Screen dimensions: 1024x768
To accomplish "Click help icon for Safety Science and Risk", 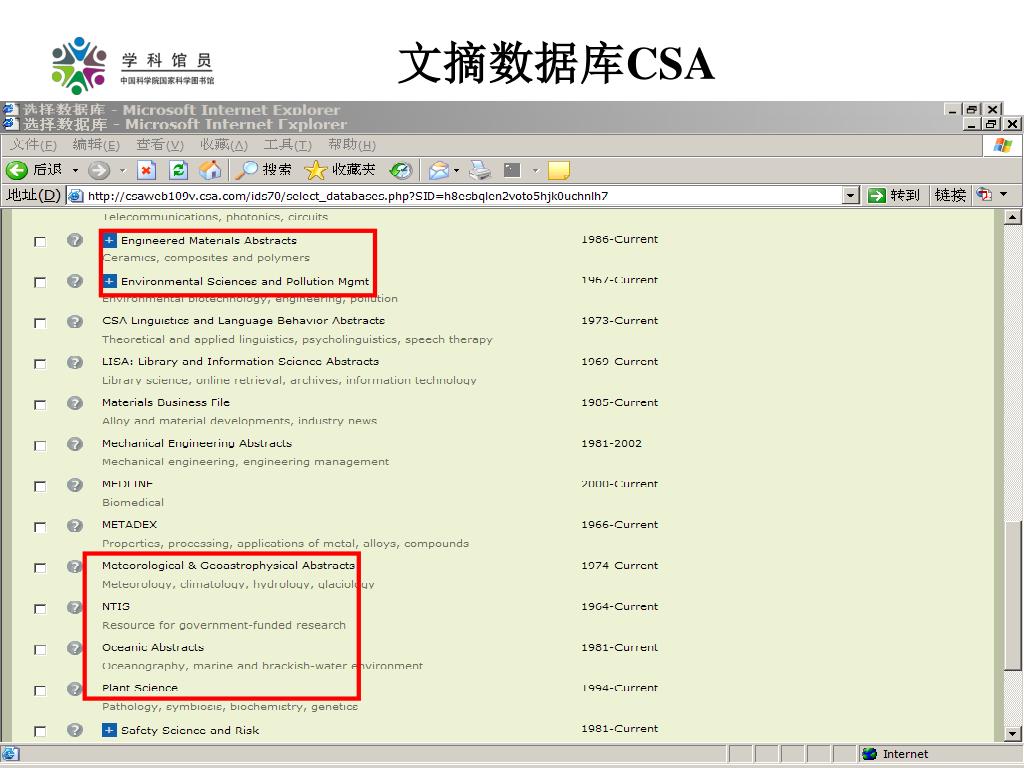I will pos(75,730).
